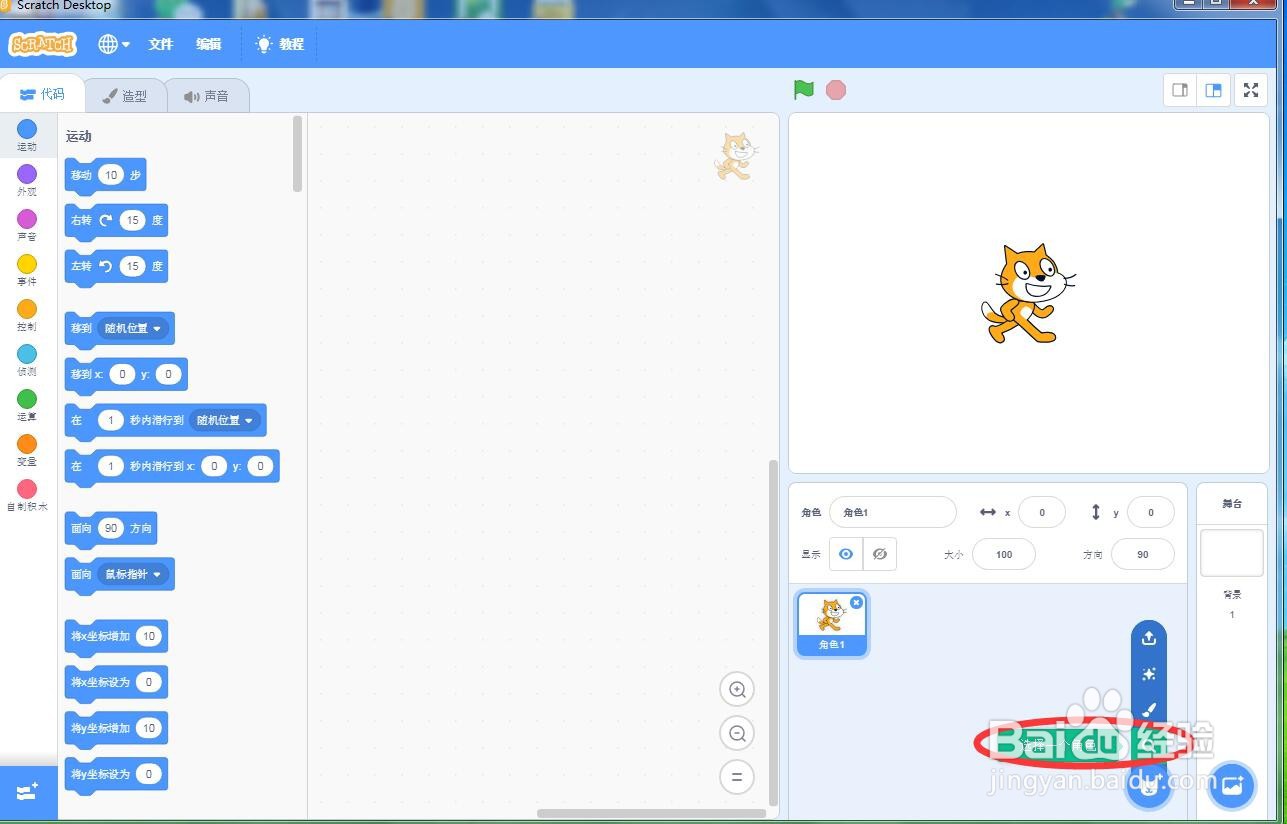Select the 角色1 sprite thumbnail
The image size is (1287, 824).
click(832, 624)
